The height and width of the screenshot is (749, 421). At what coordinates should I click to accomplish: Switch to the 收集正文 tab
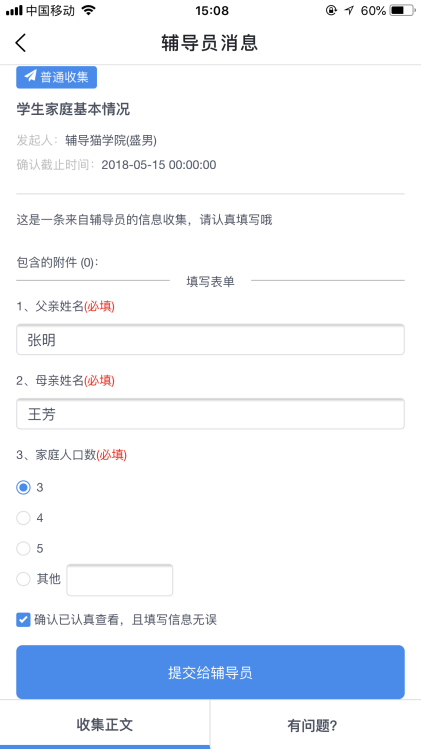click(105, 725)
